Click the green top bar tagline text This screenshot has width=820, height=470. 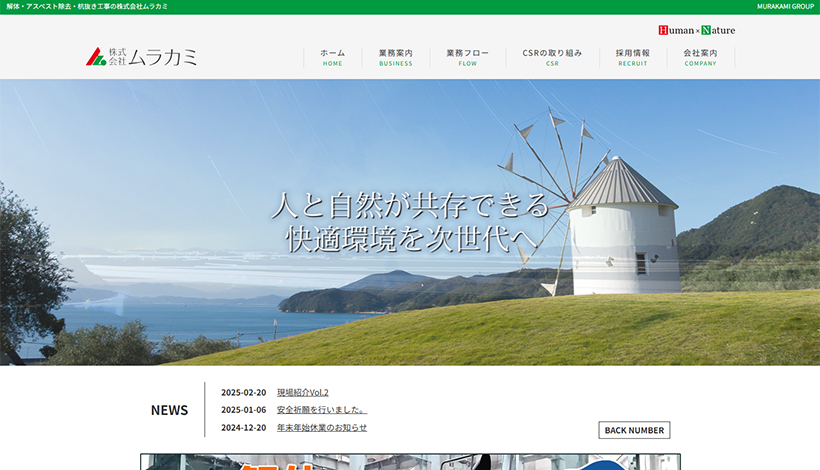pyautogui.click(x=87, y=6)
